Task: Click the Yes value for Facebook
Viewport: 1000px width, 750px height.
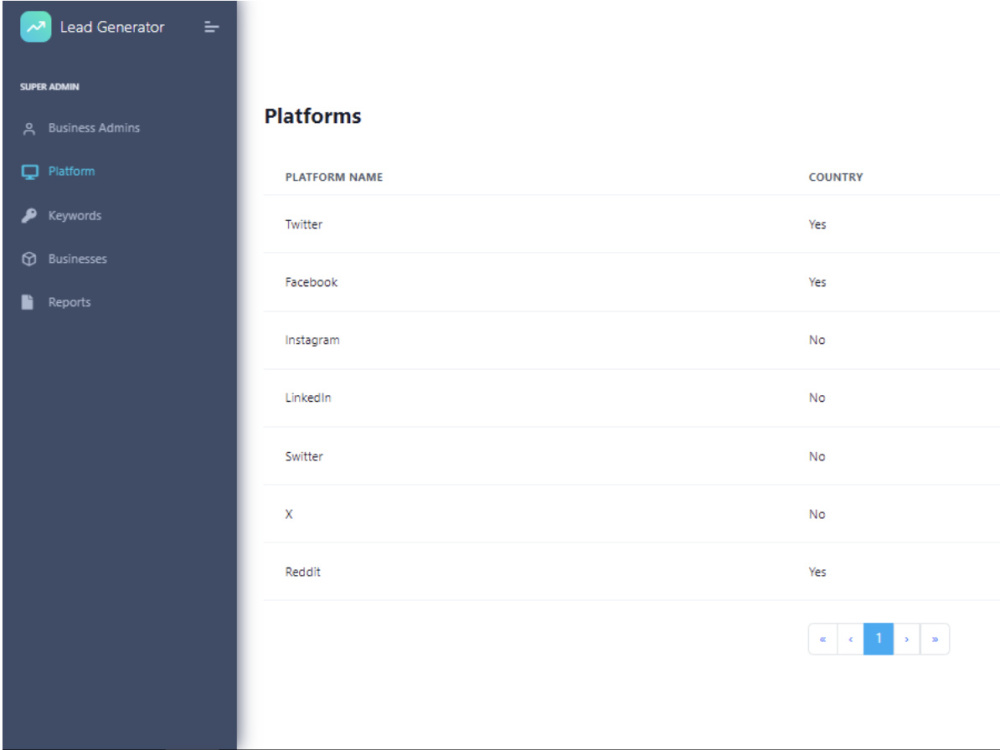Action: 818,283
